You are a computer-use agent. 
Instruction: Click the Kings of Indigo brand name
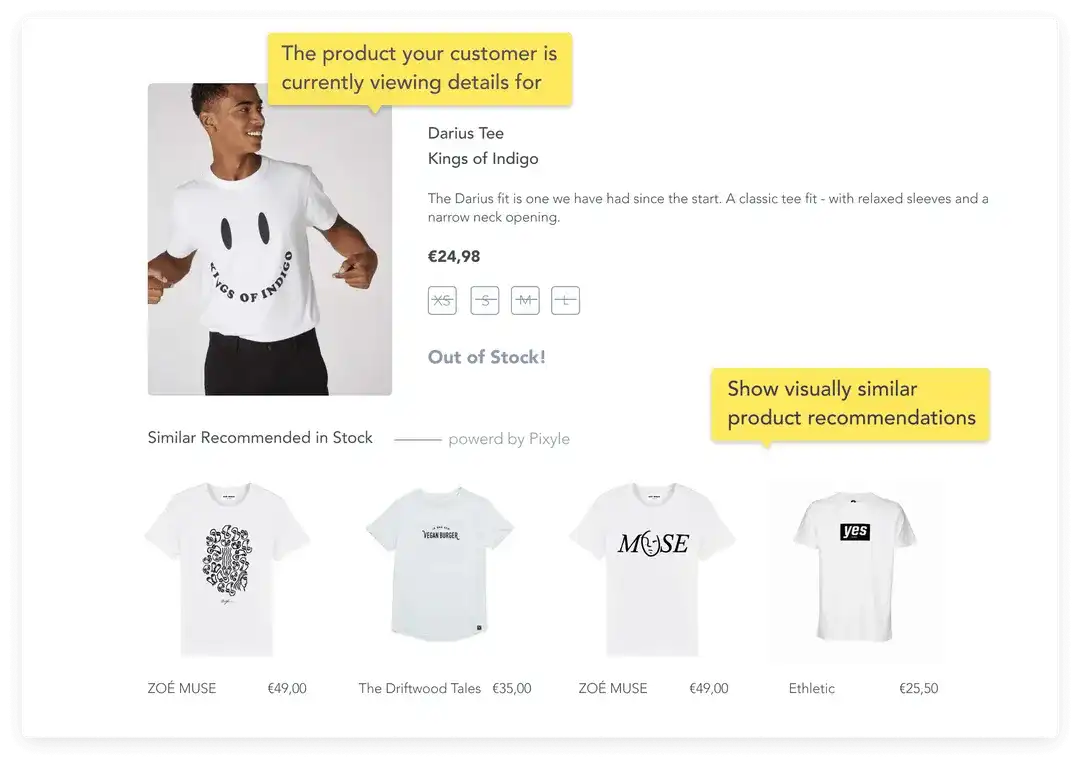[x=483, y=158]
